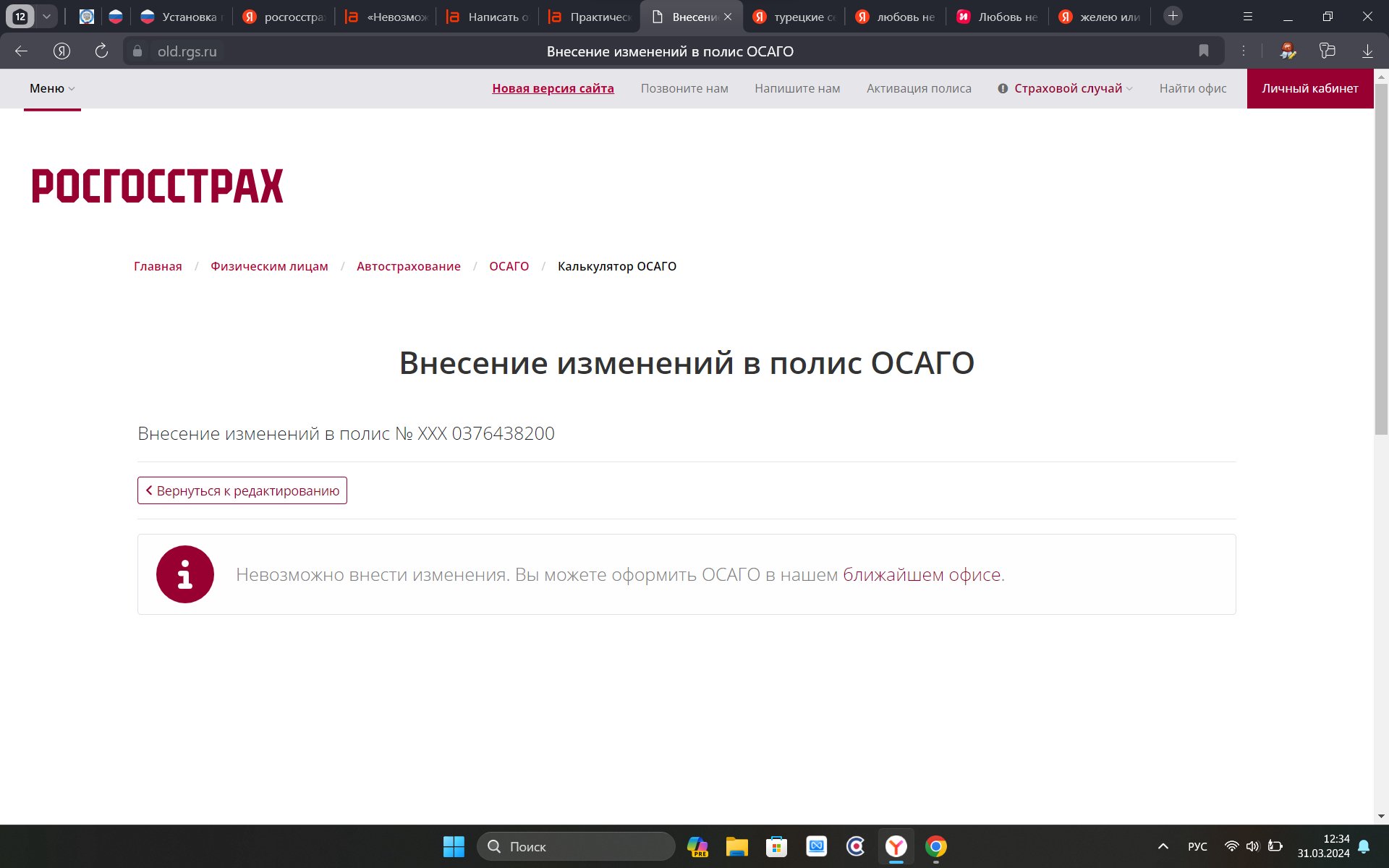Click the padlock site security icon
1389x868 pixels.
(137, 51)
